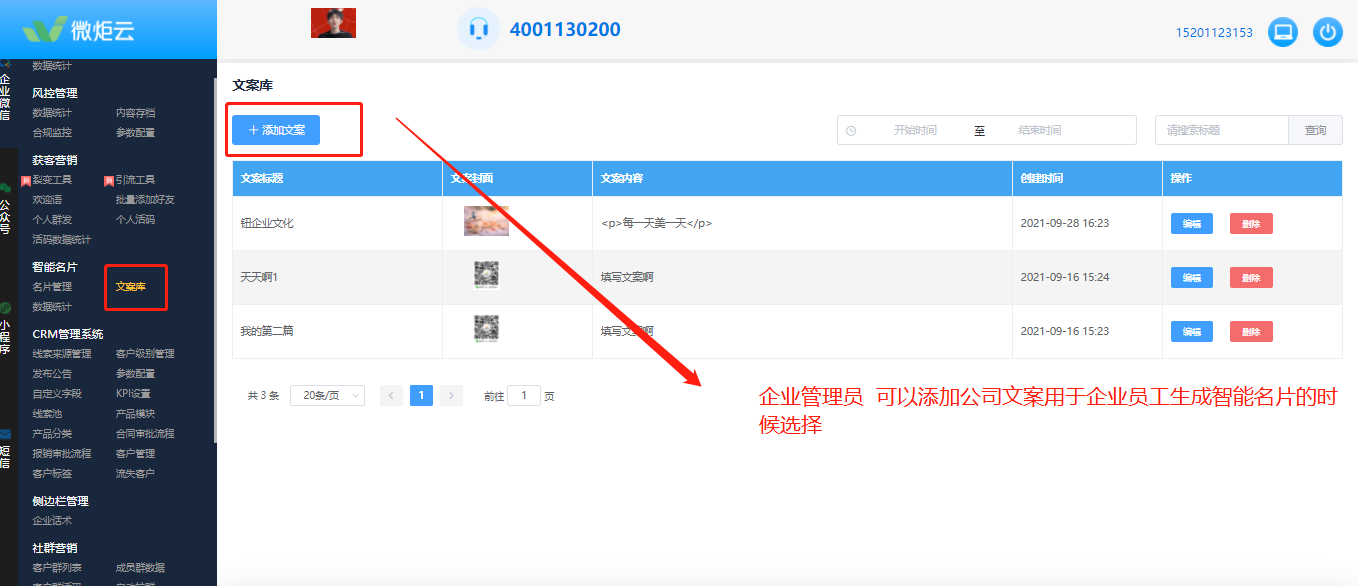
Task: Open 引流工具 in sidebar
Action: [135, 180]
